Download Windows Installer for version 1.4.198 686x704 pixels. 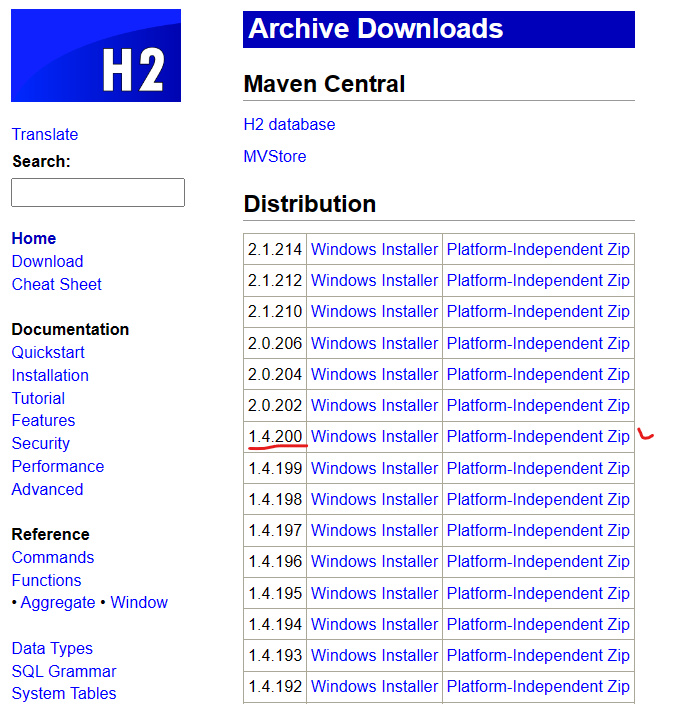[x=374, y=499]
